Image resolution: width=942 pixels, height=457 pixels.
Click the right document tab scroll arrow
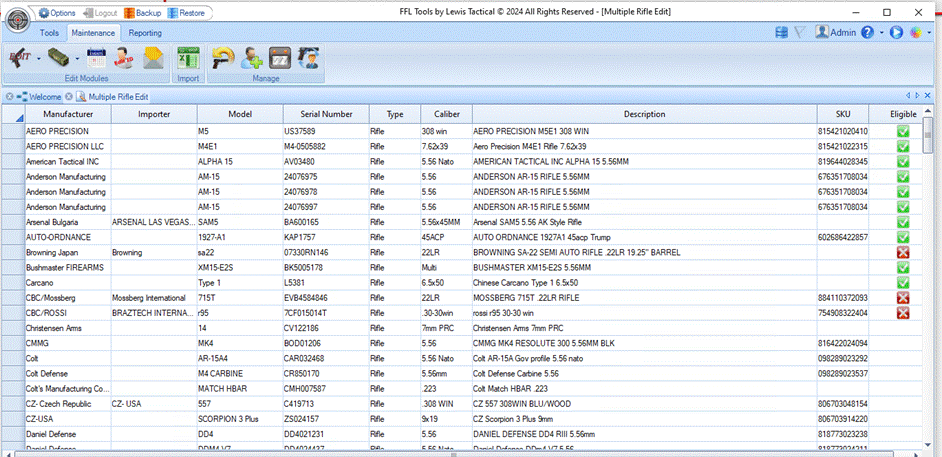point(917,95)
